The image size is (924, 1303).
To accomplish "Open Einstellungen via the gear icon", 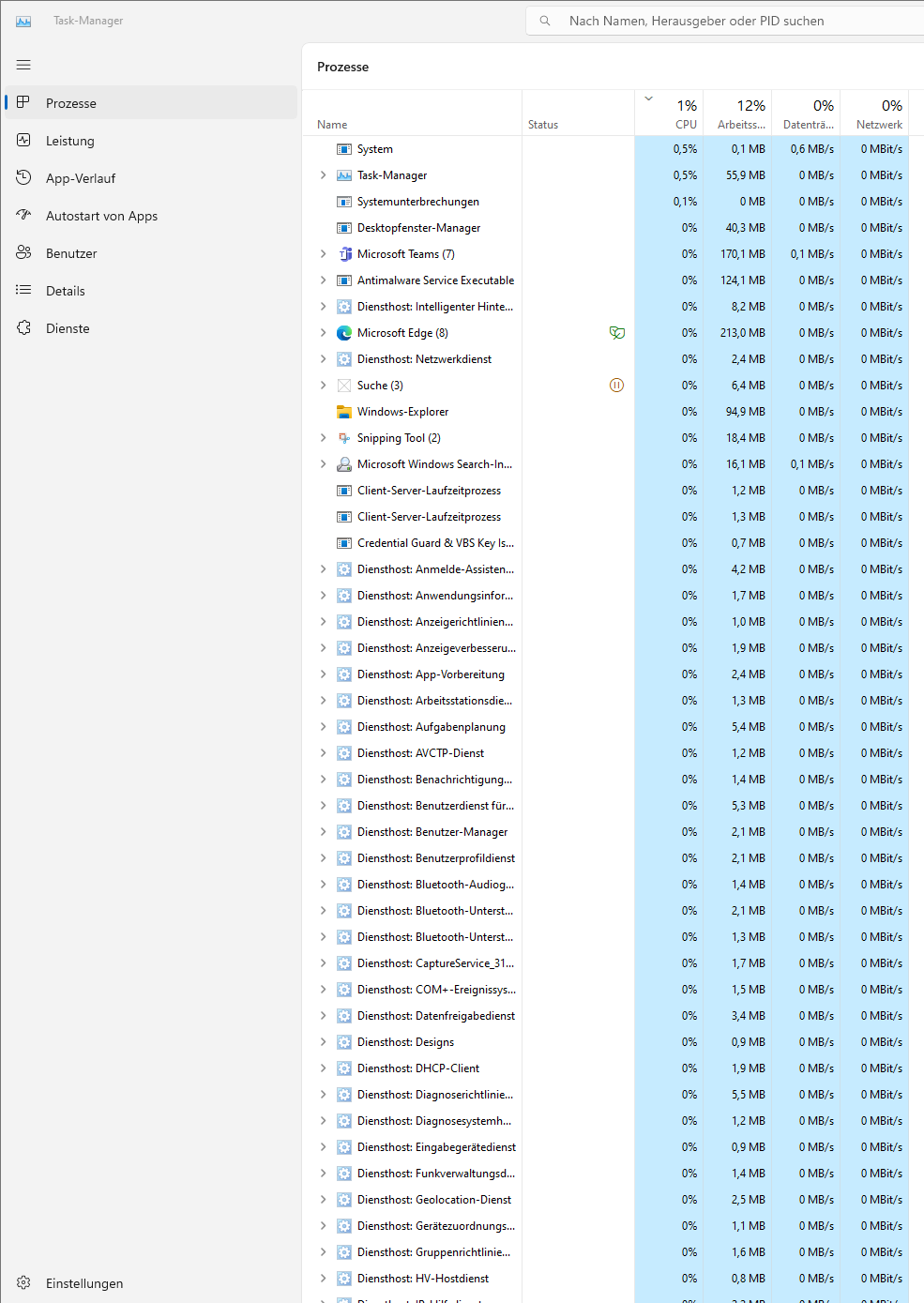I will (x=23, y=1282).
